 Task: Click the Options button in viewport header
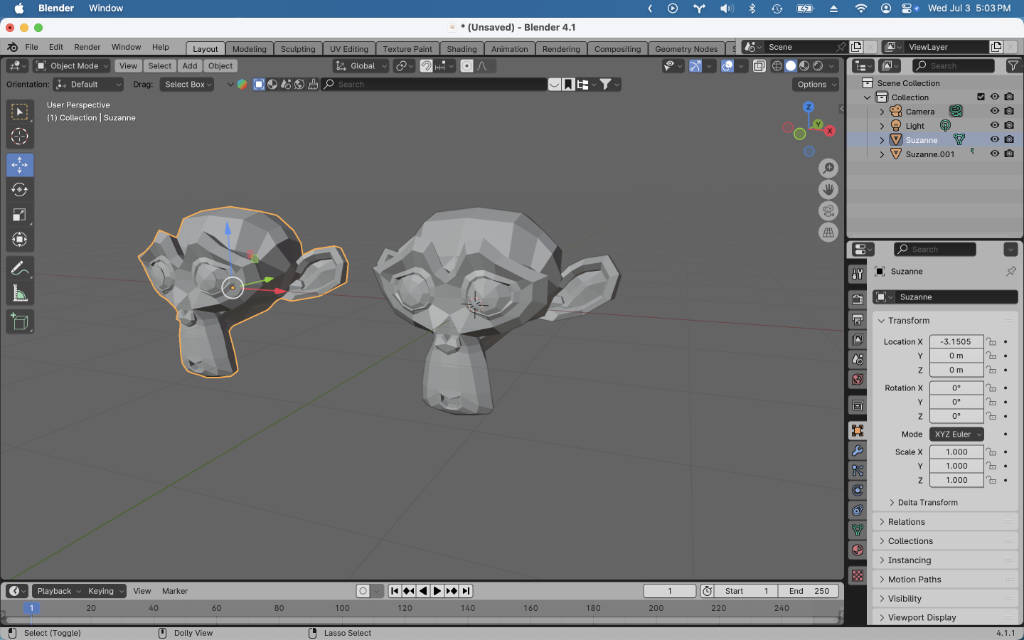coord(815,84)
